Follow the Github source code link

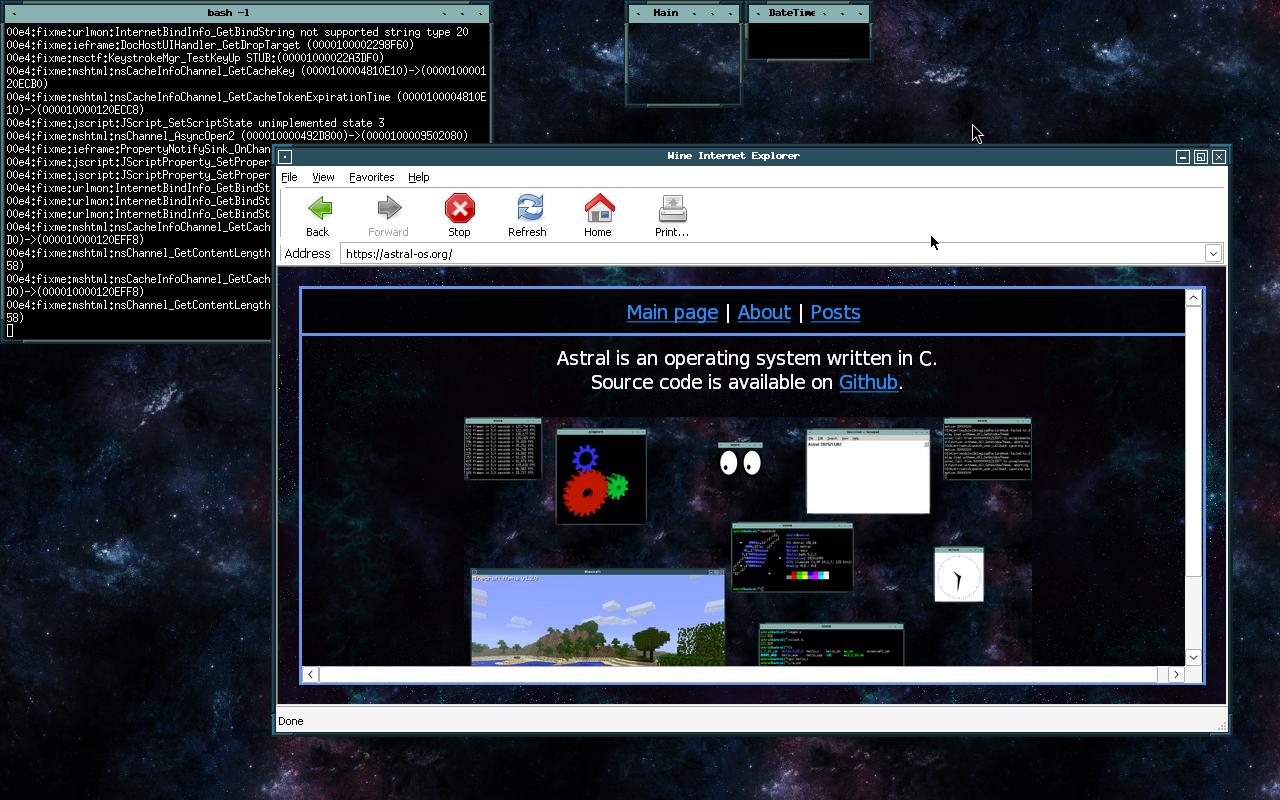click(868, 382)
